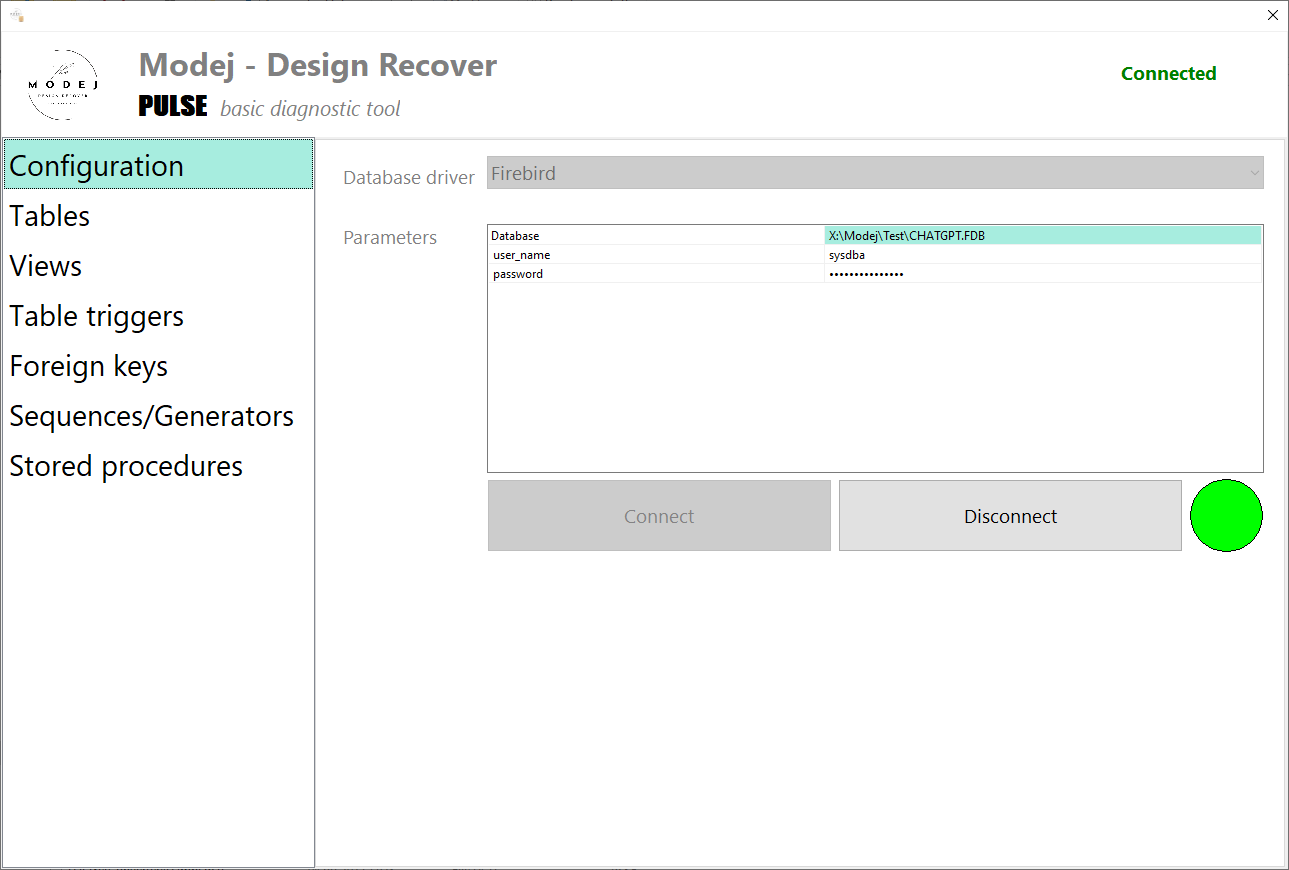Click the small app icon in title bar
Image resolution: width=1289 pixels, height=870 pixels.
tap(16, 16)
